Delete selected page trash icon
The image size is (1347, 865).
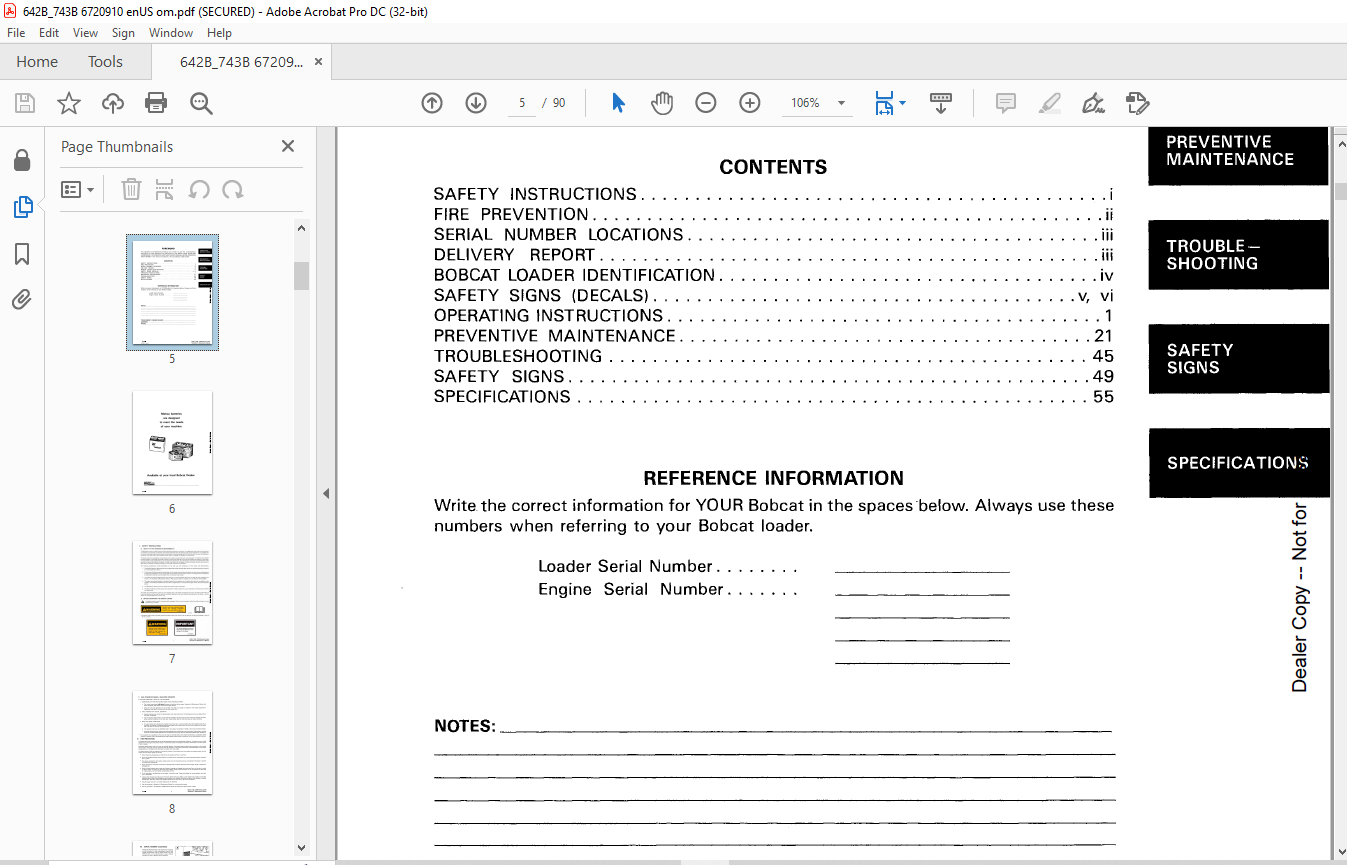tap(131, 190)
